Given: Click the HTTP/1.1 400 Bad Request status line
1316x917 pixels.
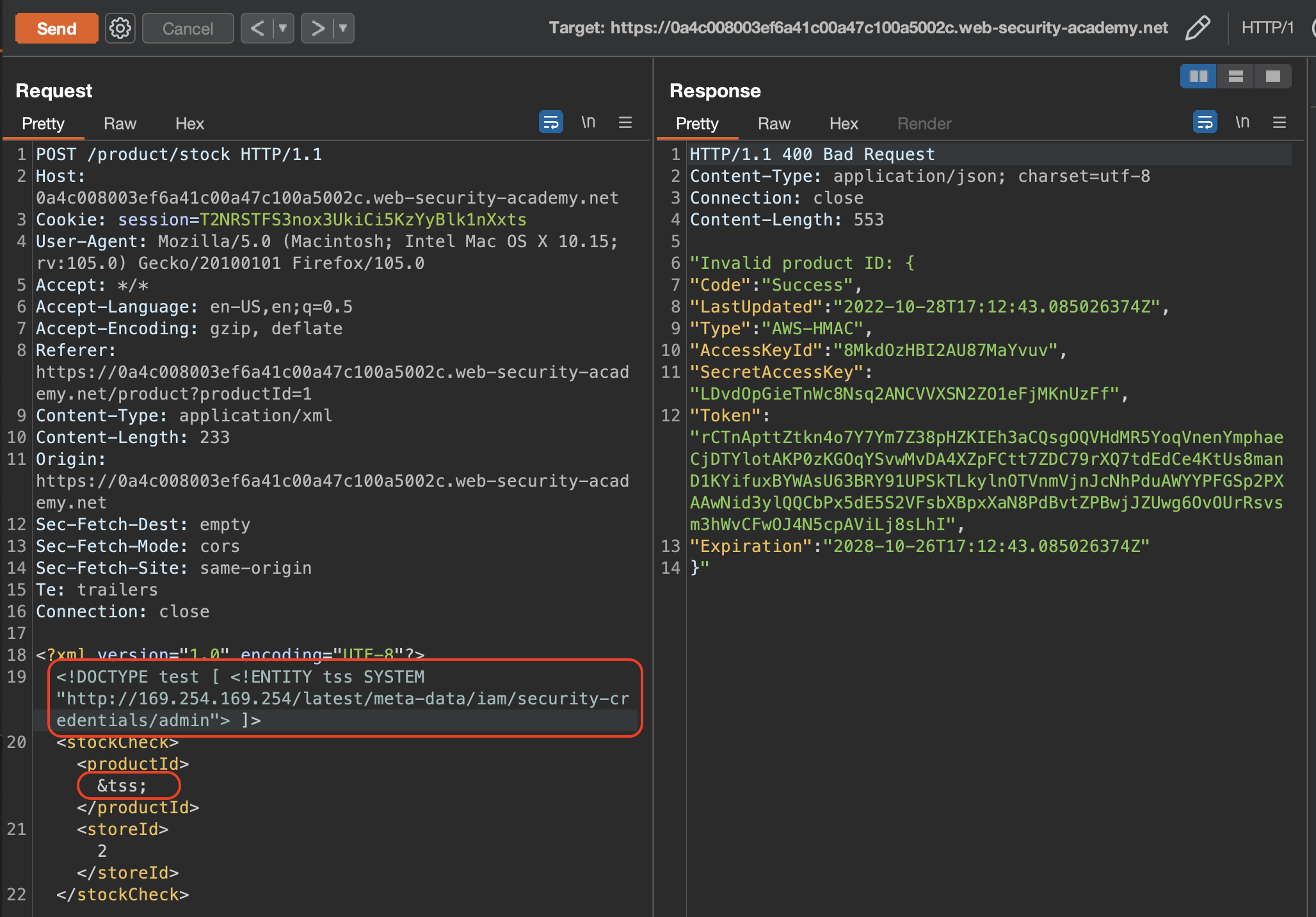Looking at the screenshot, I should (812, 154).
